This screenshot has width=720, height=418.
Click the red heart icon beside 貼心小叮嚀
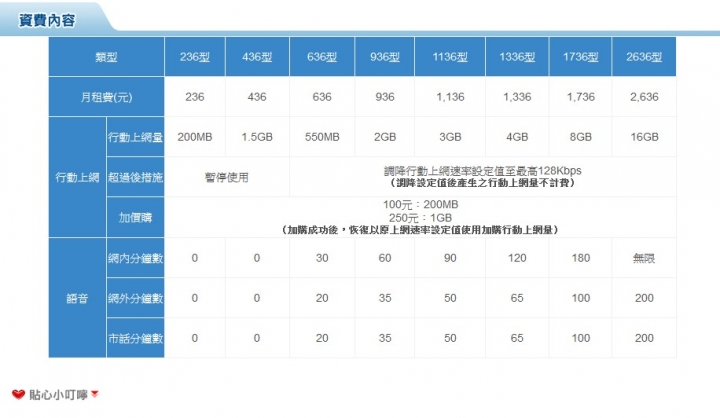coord(18,395)
